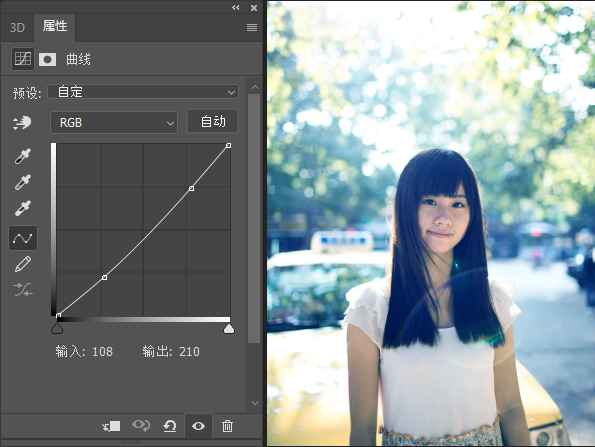
Task: Toggle clip to layer below
Action: click(111, 426)
